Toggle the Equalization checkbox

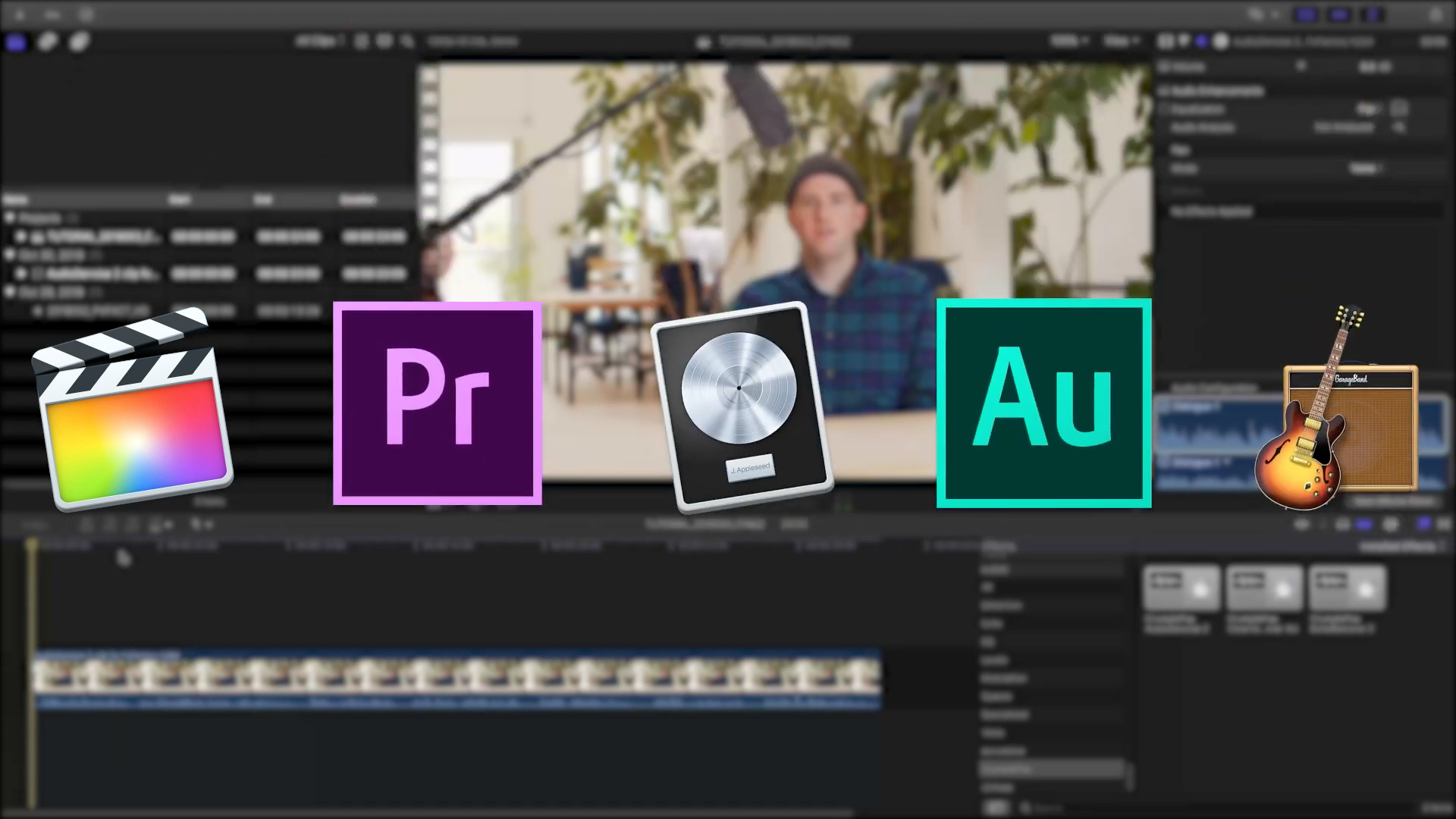click(1165, 109)
